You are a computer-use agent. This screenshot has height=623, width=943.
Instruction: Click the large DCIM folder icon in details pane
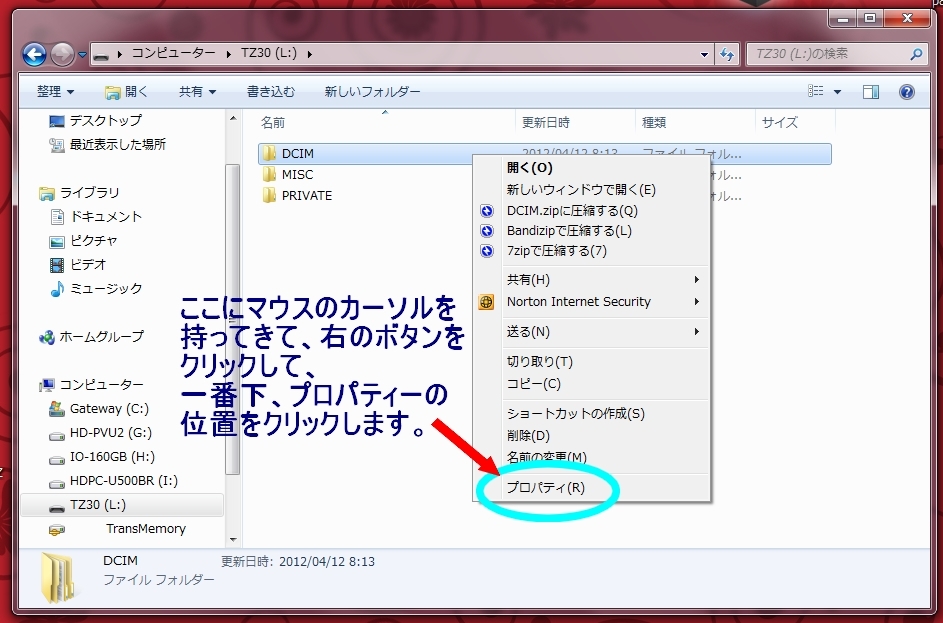[58, 578]
